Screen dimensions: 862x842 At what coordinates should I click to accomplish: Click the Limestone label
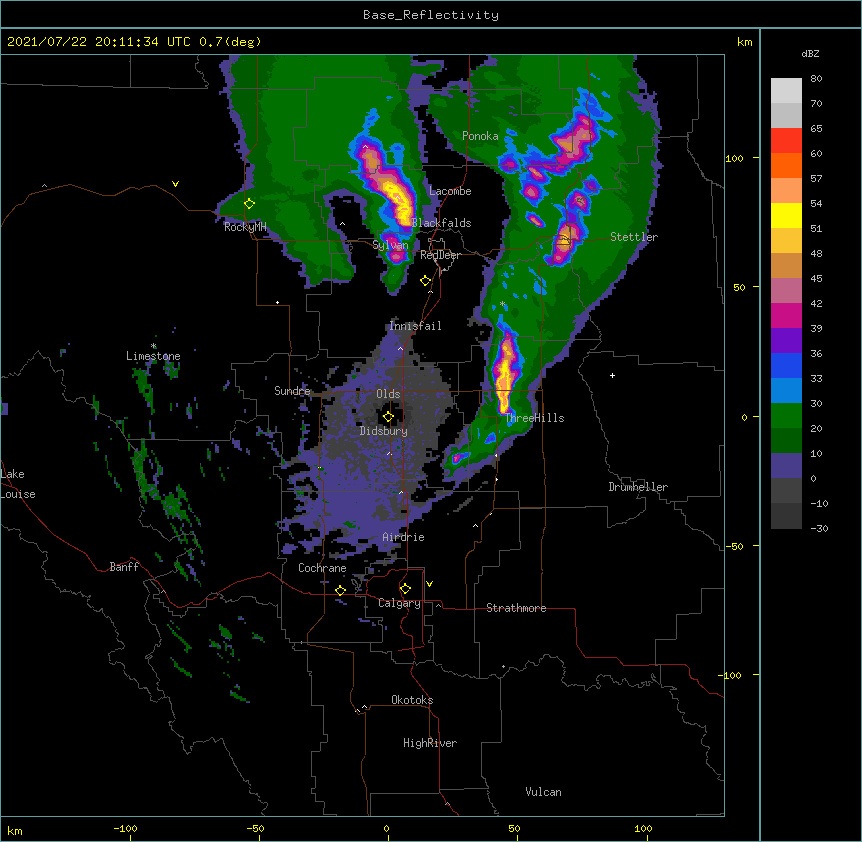click(153, 356)
